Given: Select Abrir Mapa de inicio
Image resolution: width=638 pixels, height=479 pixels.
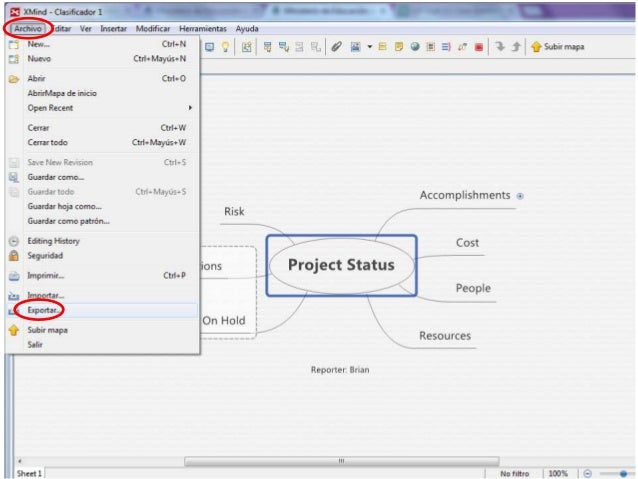Looking at the screenshot, I should (x=102, y=93).
